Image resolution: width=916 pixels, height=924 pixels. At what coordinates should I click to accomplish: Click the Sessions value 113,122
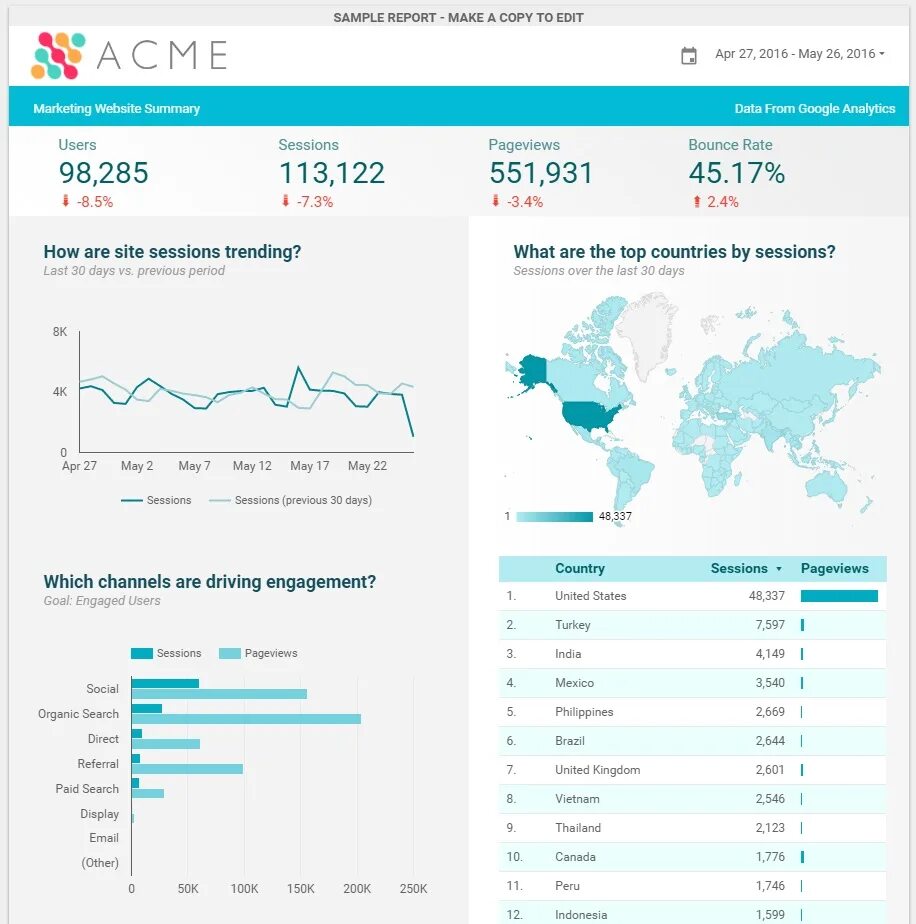click(332, 173)
